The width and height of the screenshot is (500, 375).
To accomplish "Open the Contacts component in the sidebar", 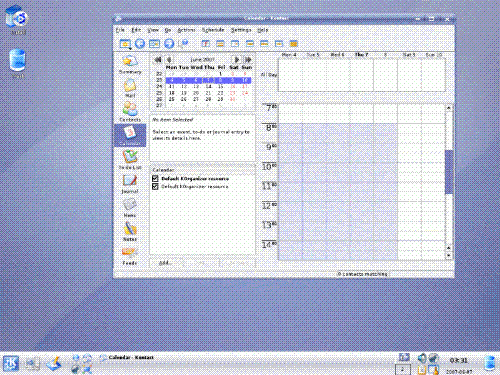I will point(130,112).
